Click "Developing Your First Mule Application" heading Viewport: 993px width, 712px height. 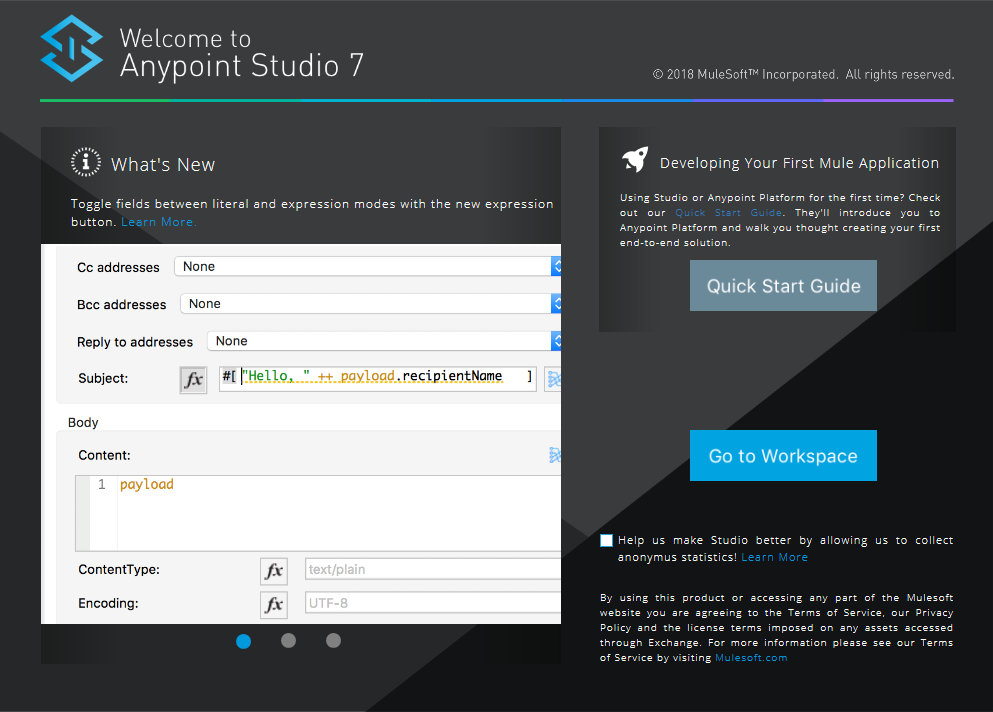tap(799, 163)
